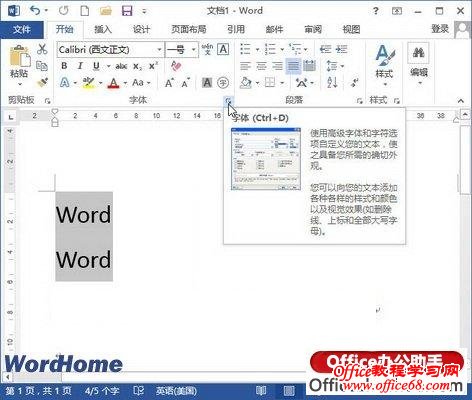The height and width of the screenshot is (400, 472).
Task: Toggle Character Shading A button
Action: (207, 83)
